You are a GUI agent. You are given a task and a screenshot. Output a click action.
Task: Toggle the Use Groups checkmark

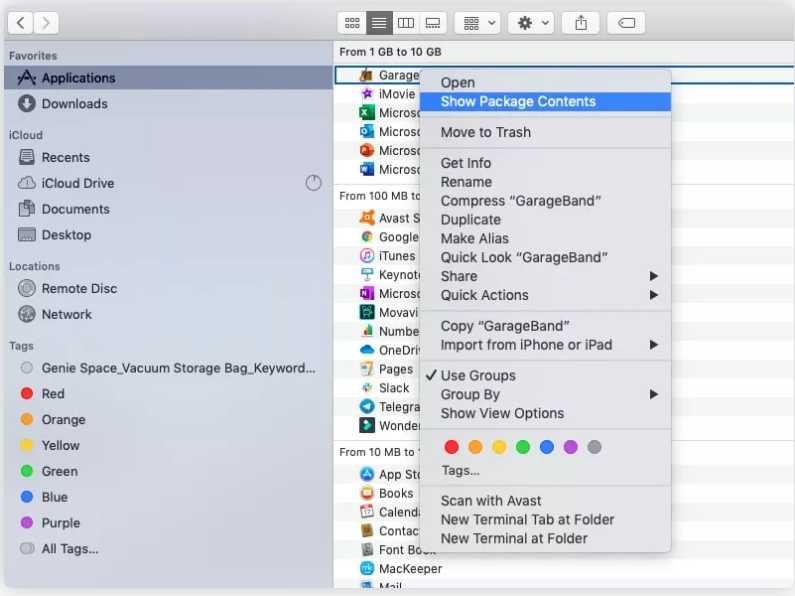(546, 376)
